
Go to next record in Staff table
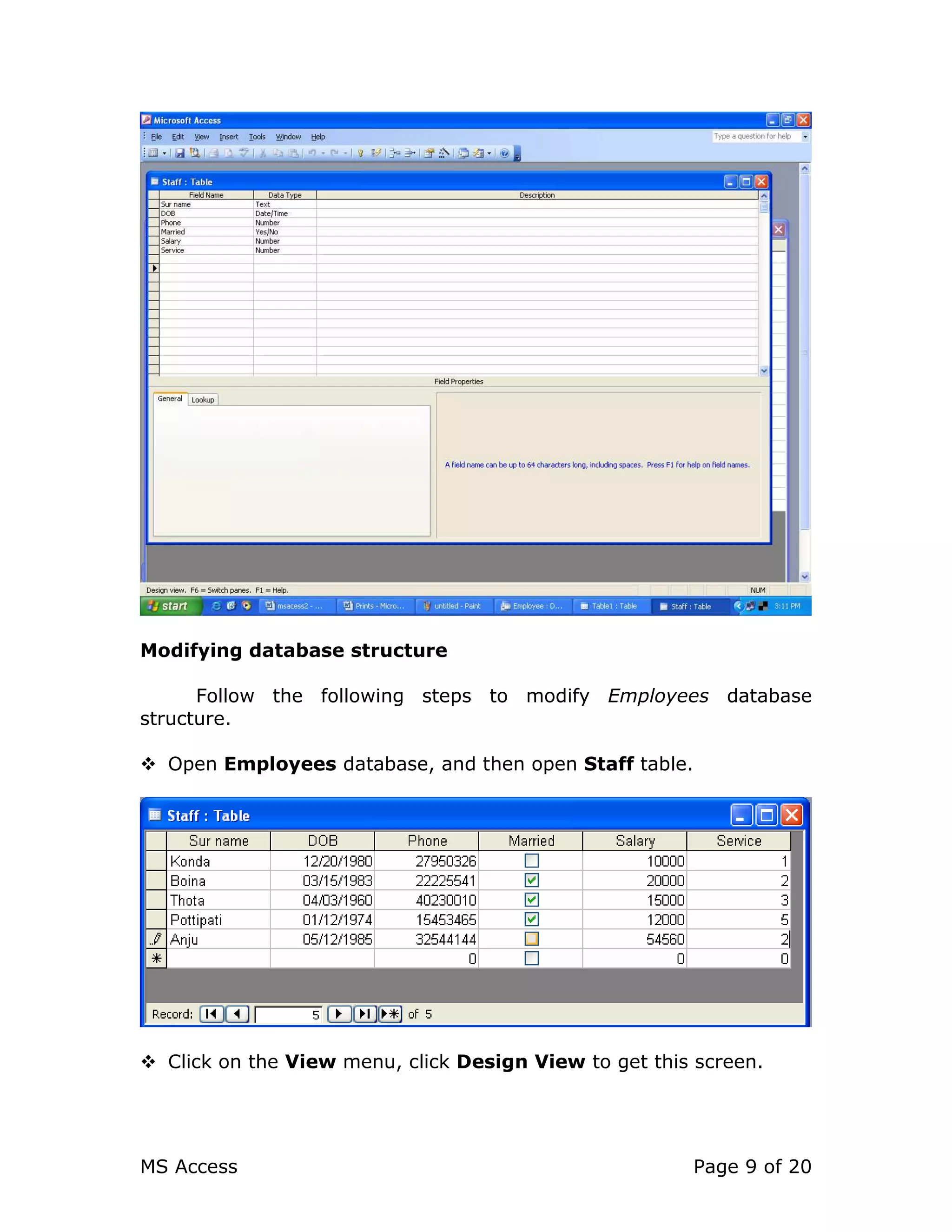pyautogui.click(x=339, y=1013)
